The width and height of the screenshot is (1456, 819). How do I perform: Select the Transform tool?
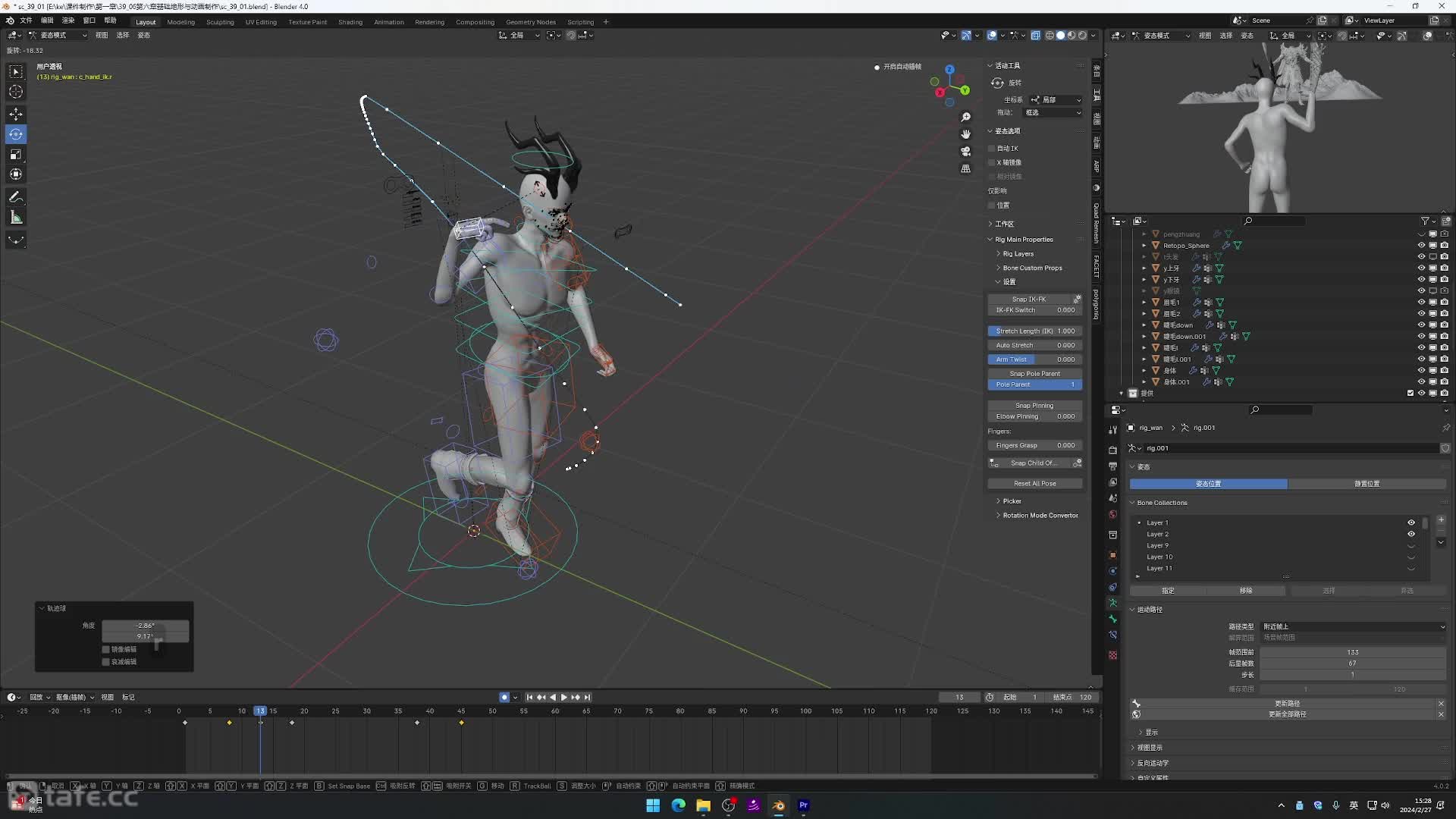pos(16,174)
